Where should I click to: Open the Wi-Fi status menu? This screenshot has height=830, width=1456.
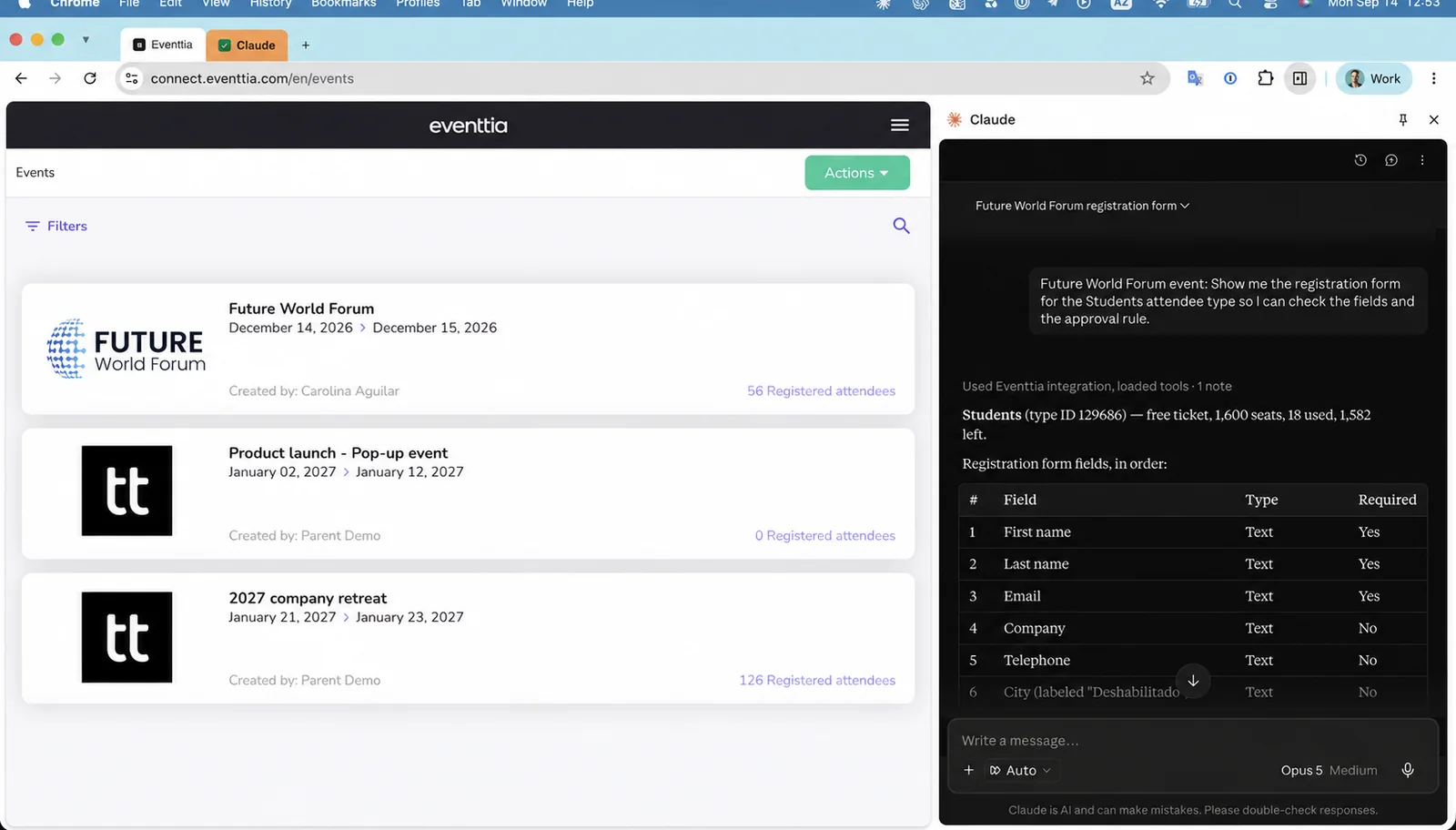pyautogui.click(x=1161, y=4)
